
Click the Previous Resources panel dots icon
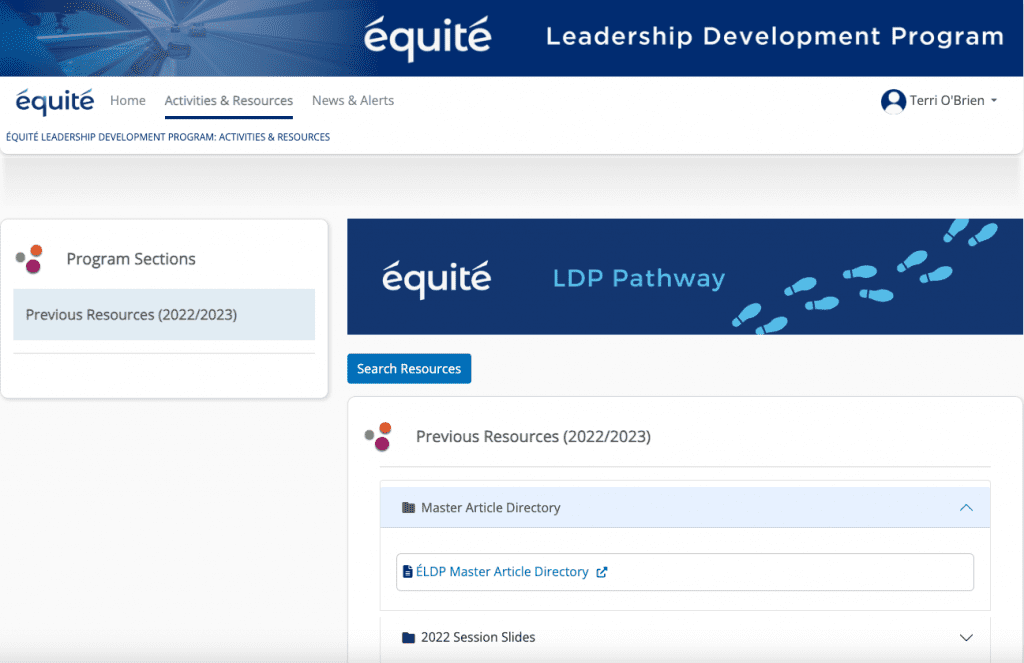[379, 436]
